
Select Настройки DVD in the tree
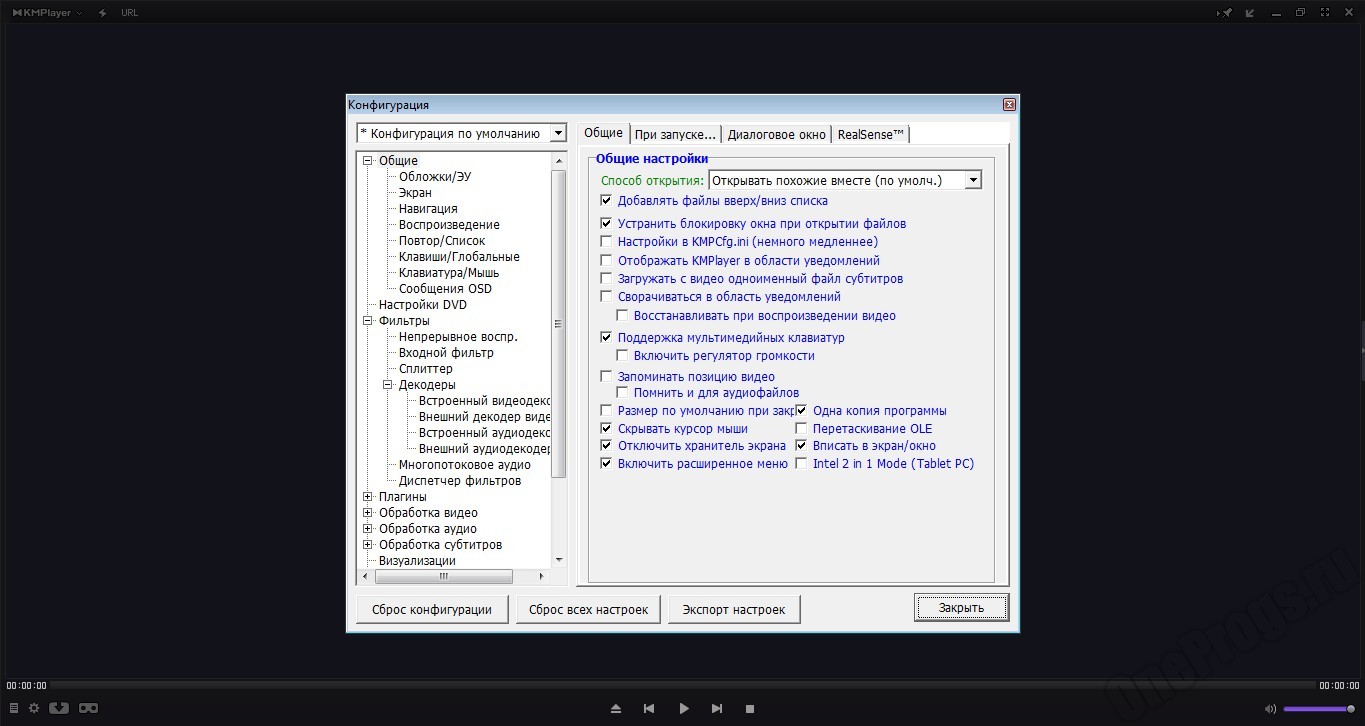423,305
